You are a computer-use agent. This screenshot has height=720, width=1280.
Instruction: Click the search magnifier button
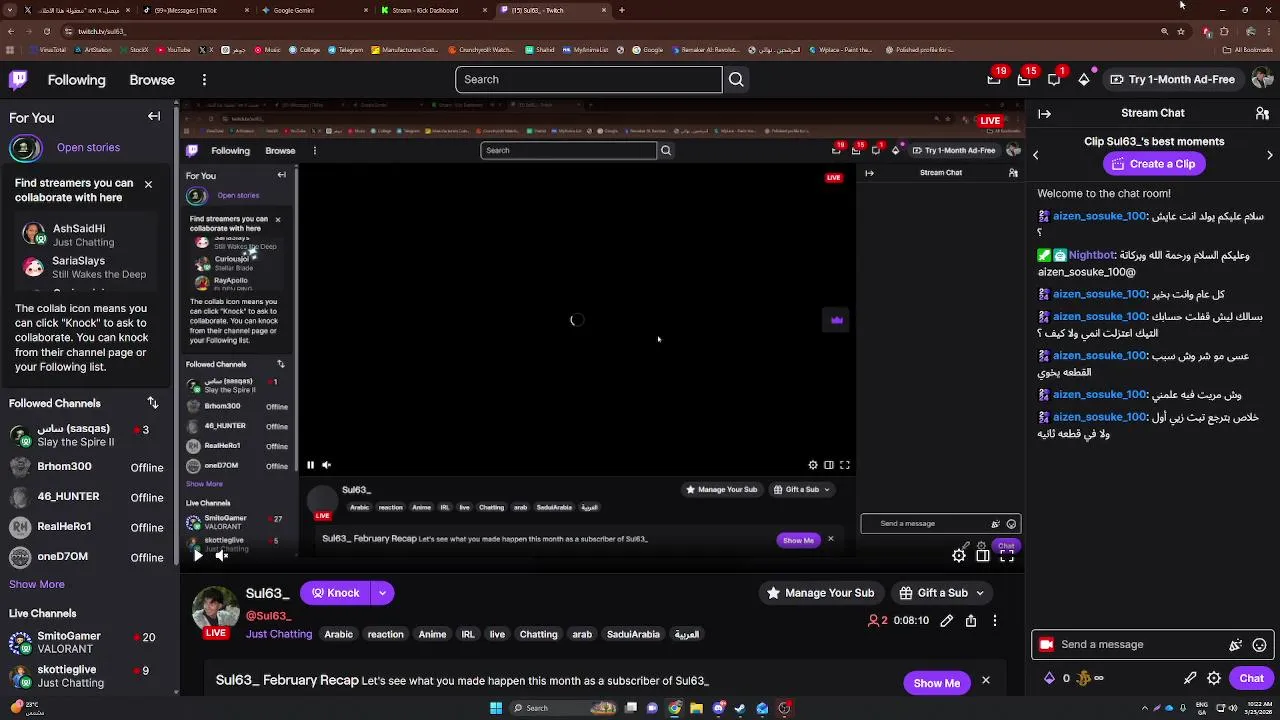point(736,79)
